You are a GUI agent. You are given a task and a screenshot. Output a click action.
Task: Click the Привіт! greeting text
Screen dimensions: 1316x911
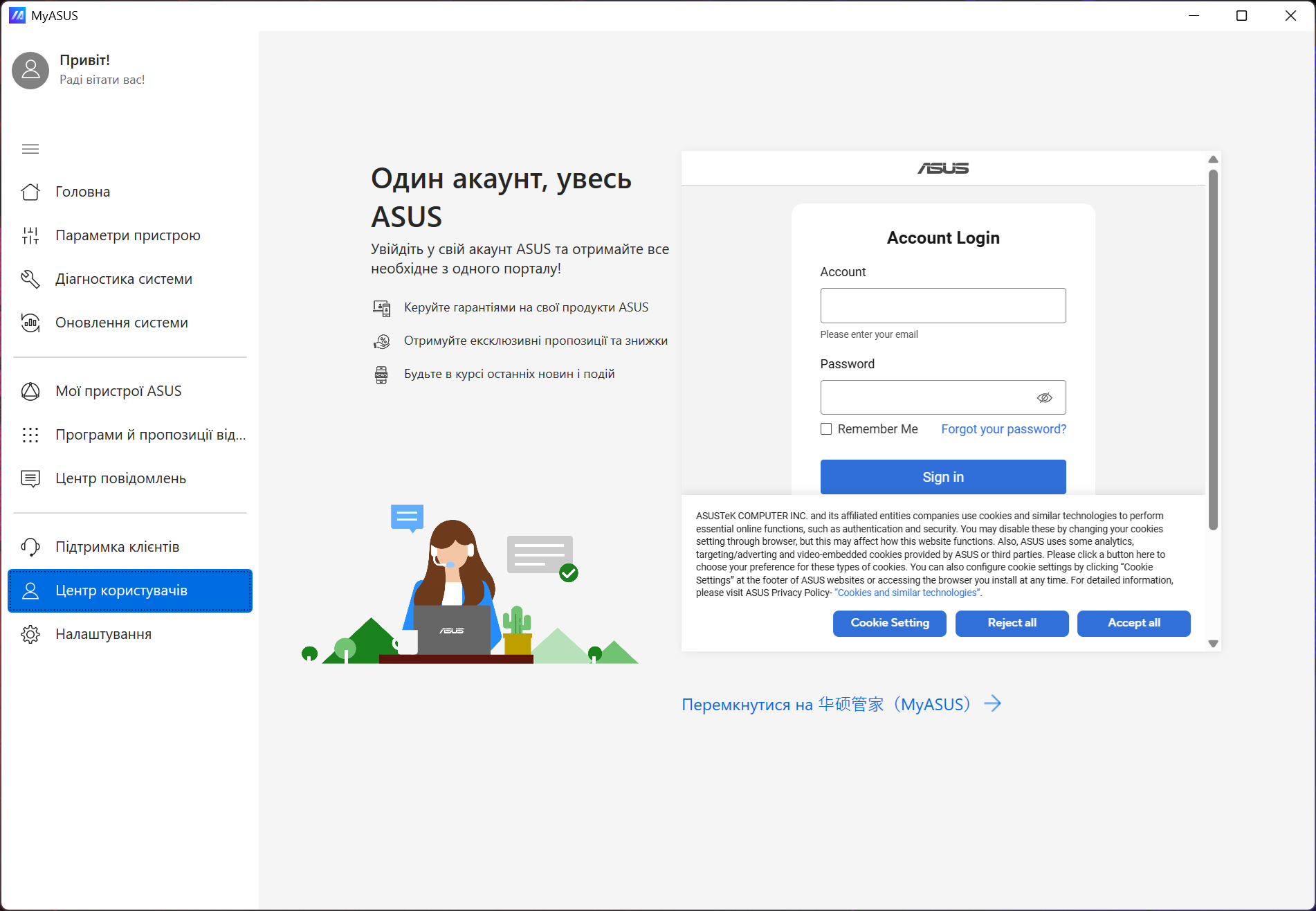point(84,60)
